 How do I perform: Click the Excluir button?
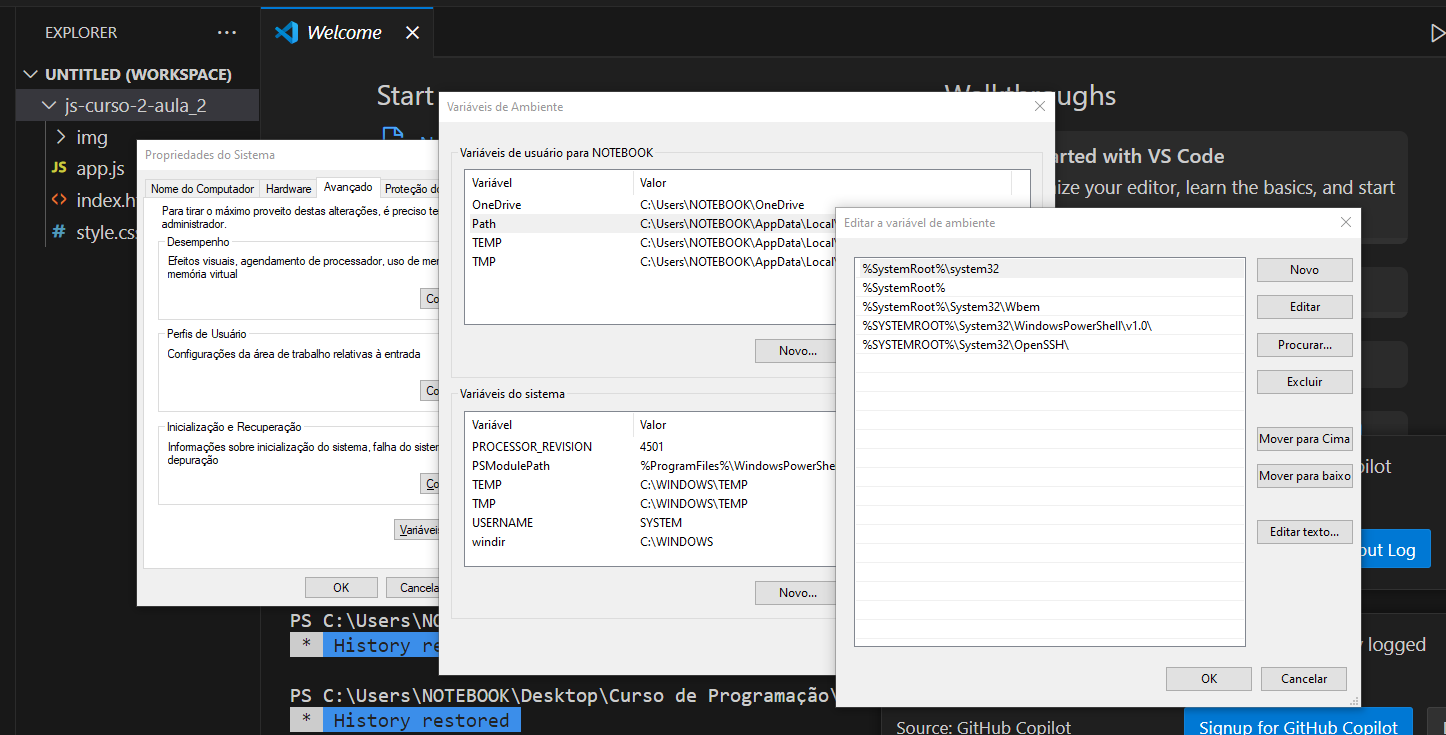click(x=1305, y=382)
